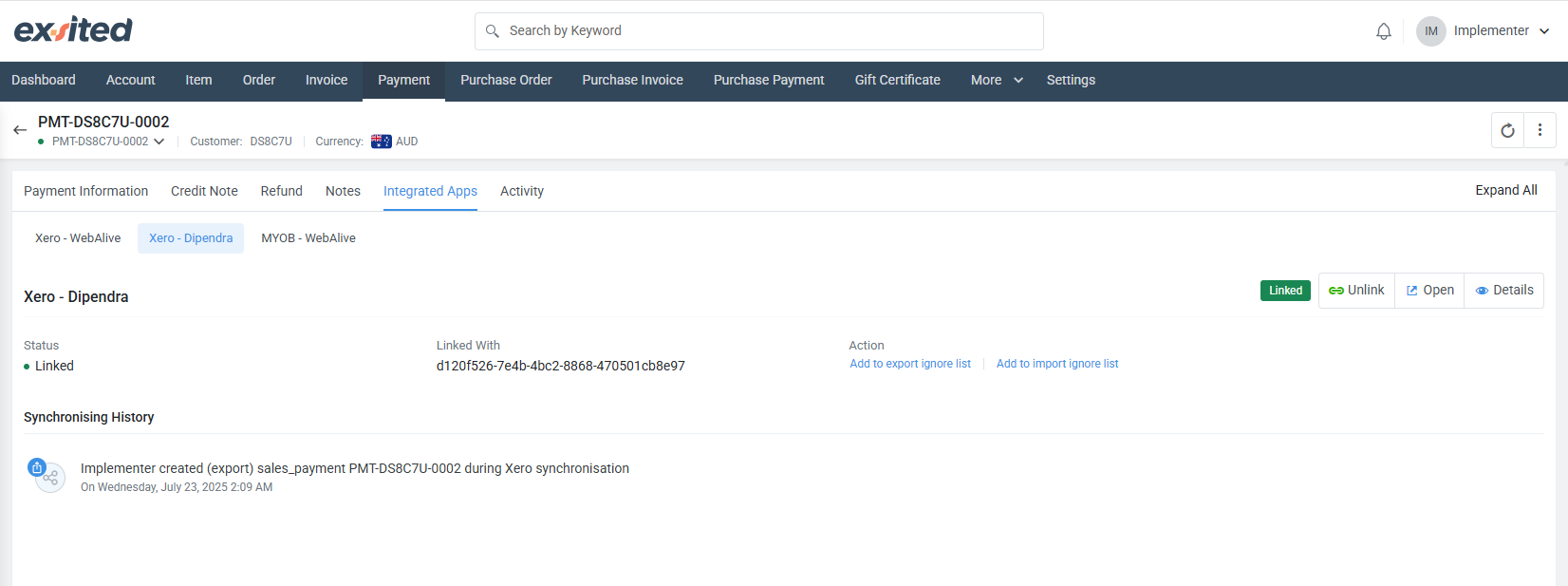Go back using the arrow icon

coord(20,130)
